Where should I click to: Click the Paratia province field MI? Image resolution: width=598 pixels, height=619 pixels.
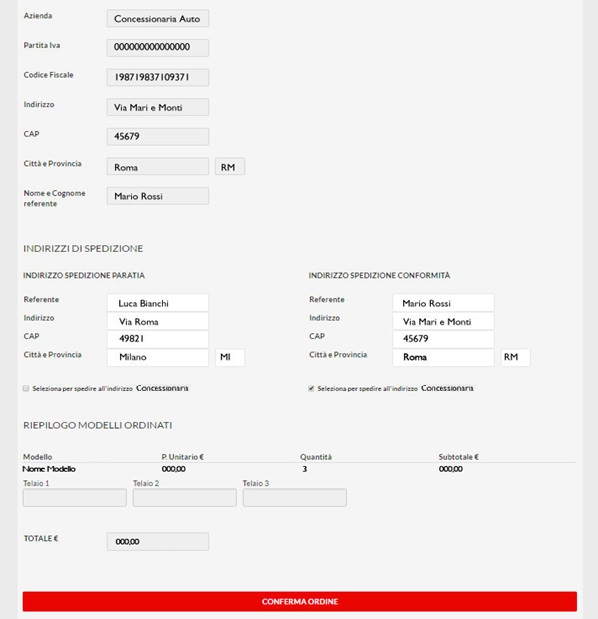pos(230,357)
